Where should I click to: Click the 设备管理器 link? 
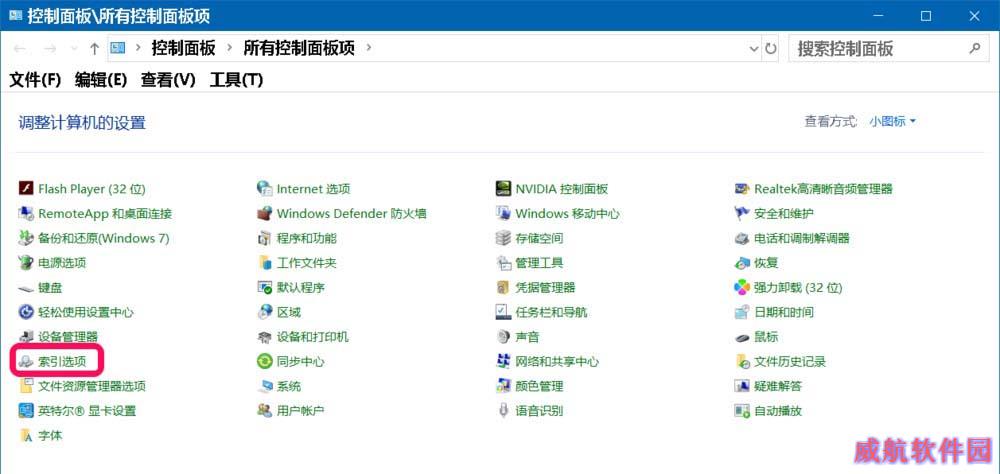pos(68,337)
